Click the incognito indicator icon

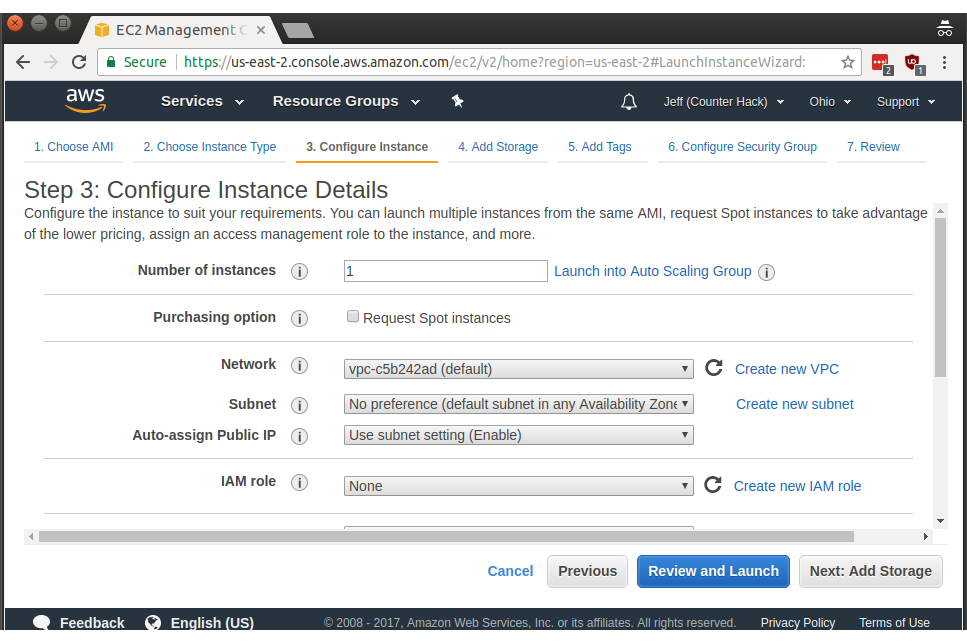[x=945, y=28]
